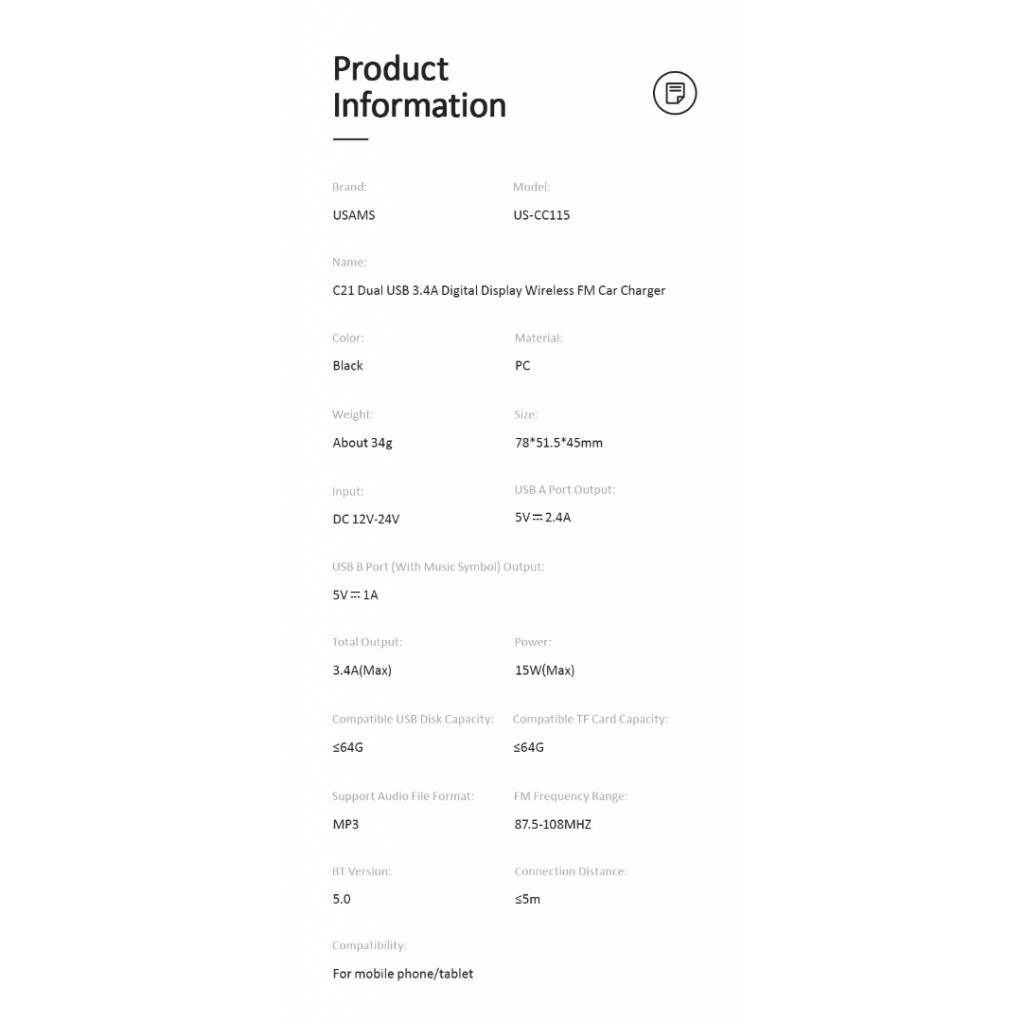Click the 5V 1A USB B output value
The height and width of the screenshot is (1024, 1024).
355,595
